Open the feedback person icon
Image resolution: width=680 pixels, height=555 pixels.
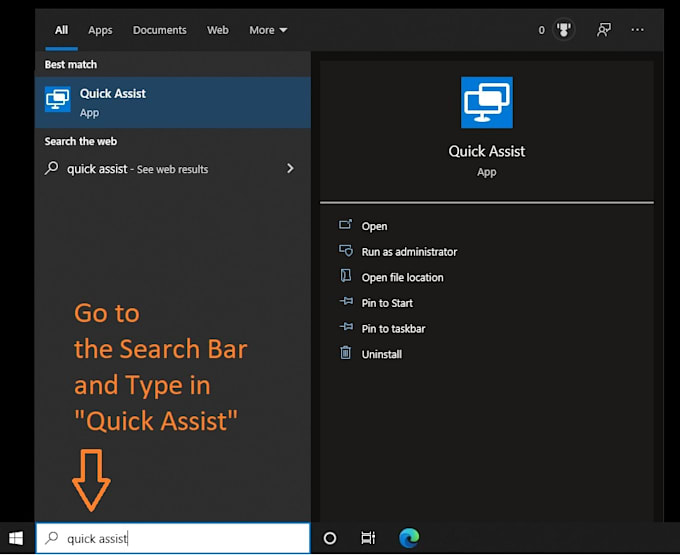(x=604, y=29)
